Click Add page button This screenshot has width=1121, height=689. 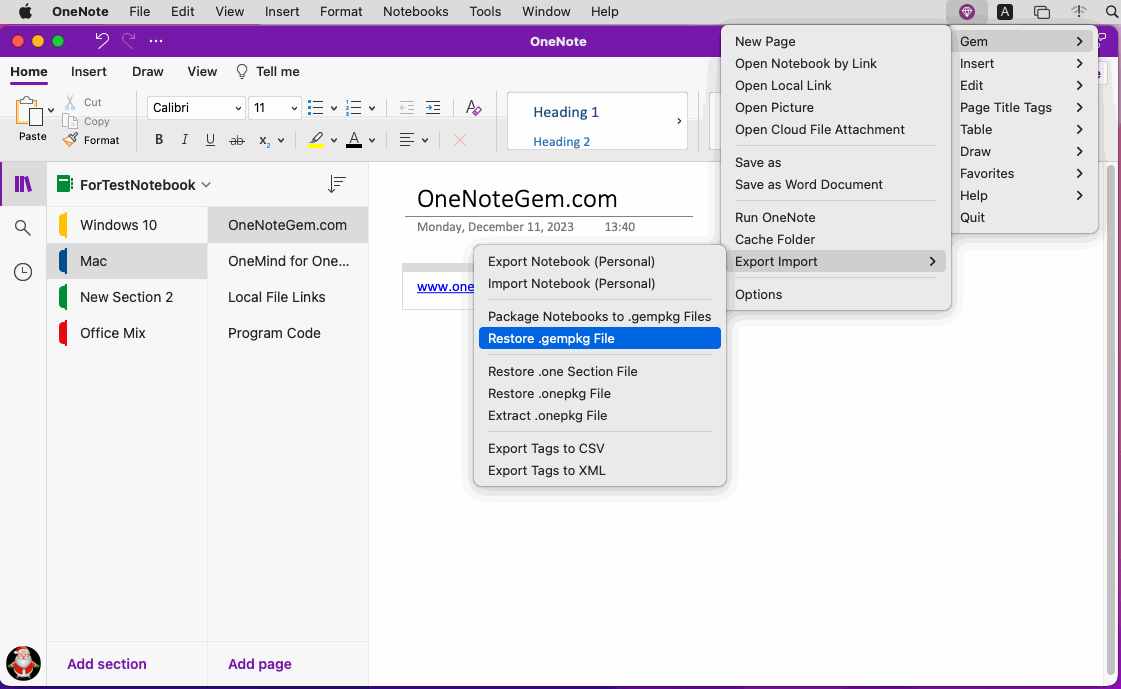[x=260, y=664]
